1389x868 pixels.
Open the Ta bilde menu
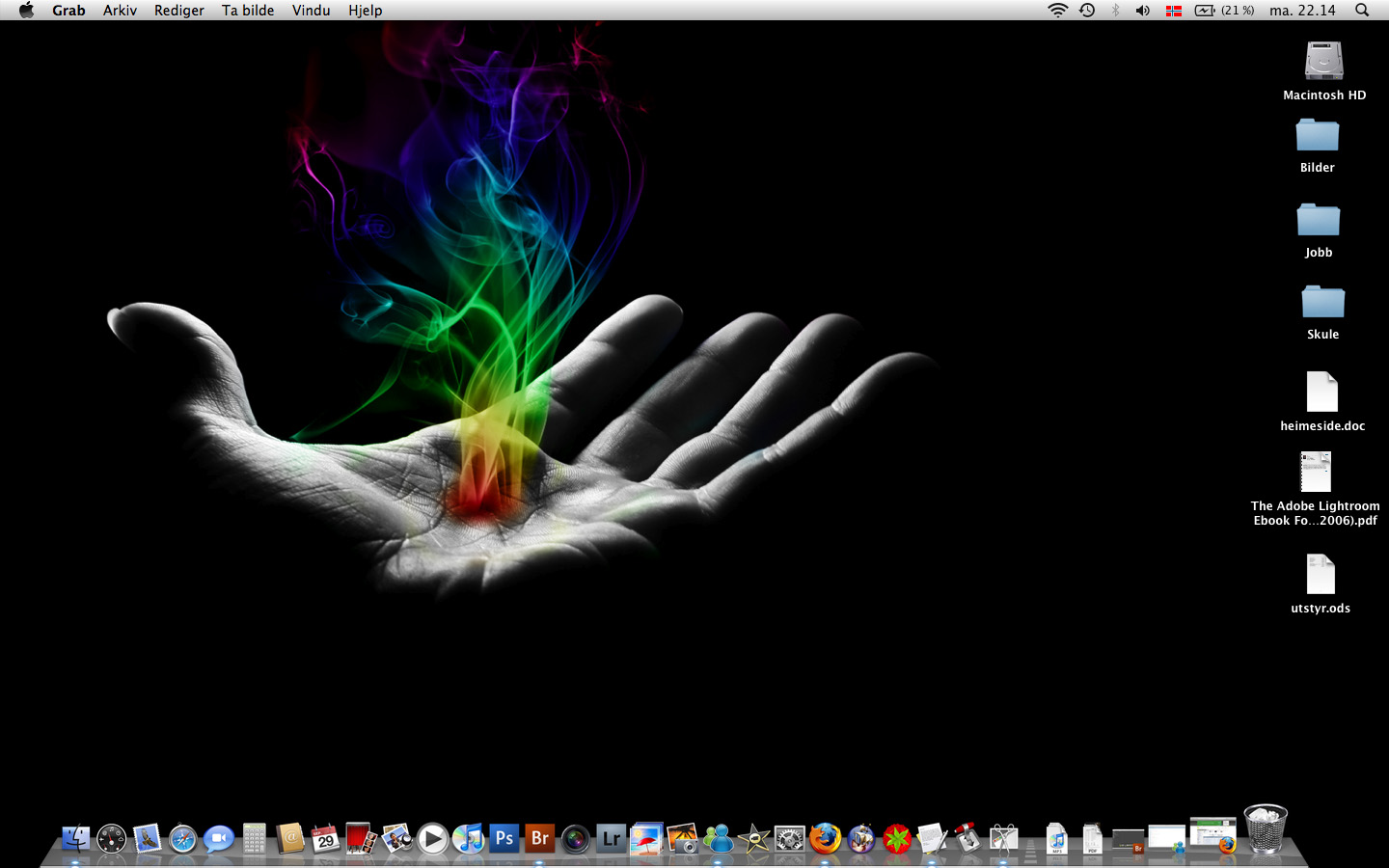click(x=248, y=10)
